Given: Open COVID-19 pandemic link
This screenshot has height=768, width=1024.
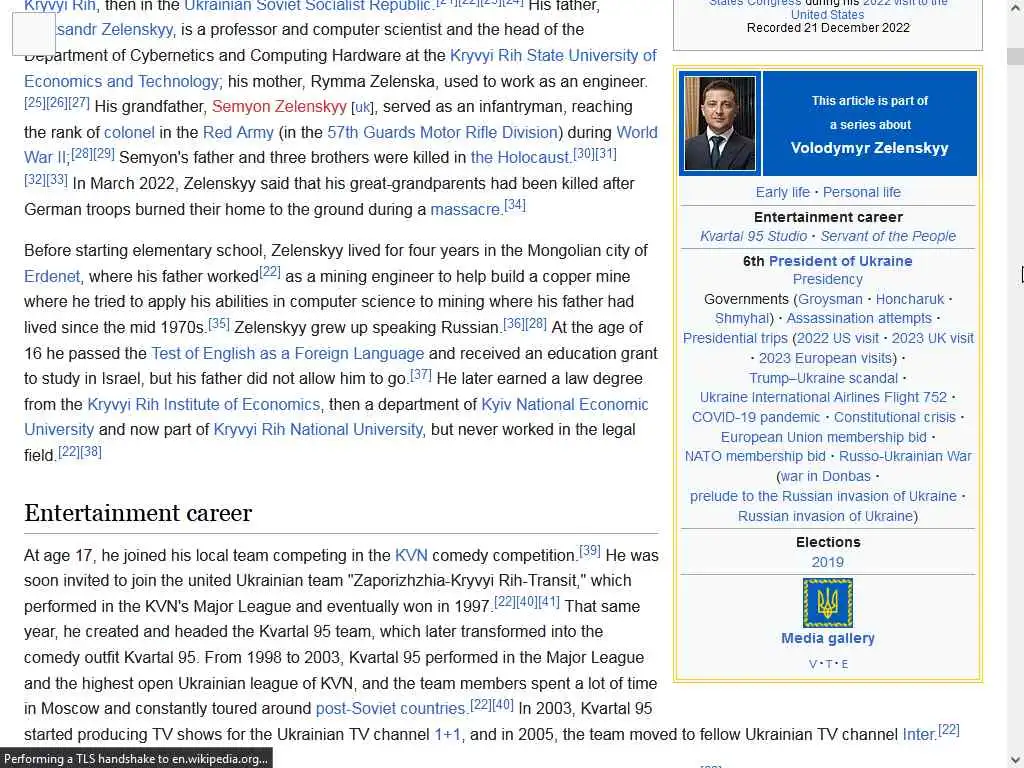Looking at the screenshot, I should 756,417.
